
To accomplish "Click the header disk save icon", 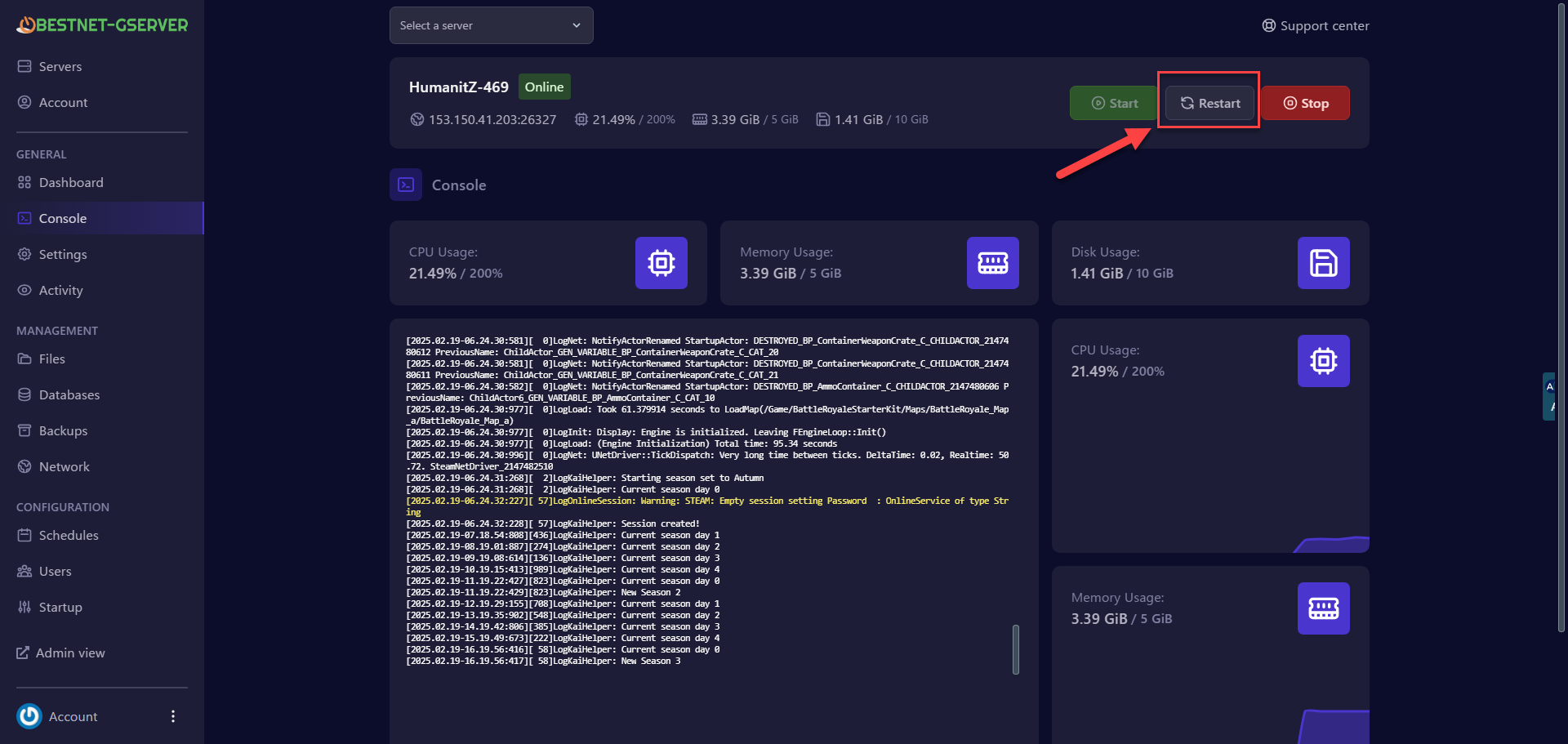I will [823, 119].
